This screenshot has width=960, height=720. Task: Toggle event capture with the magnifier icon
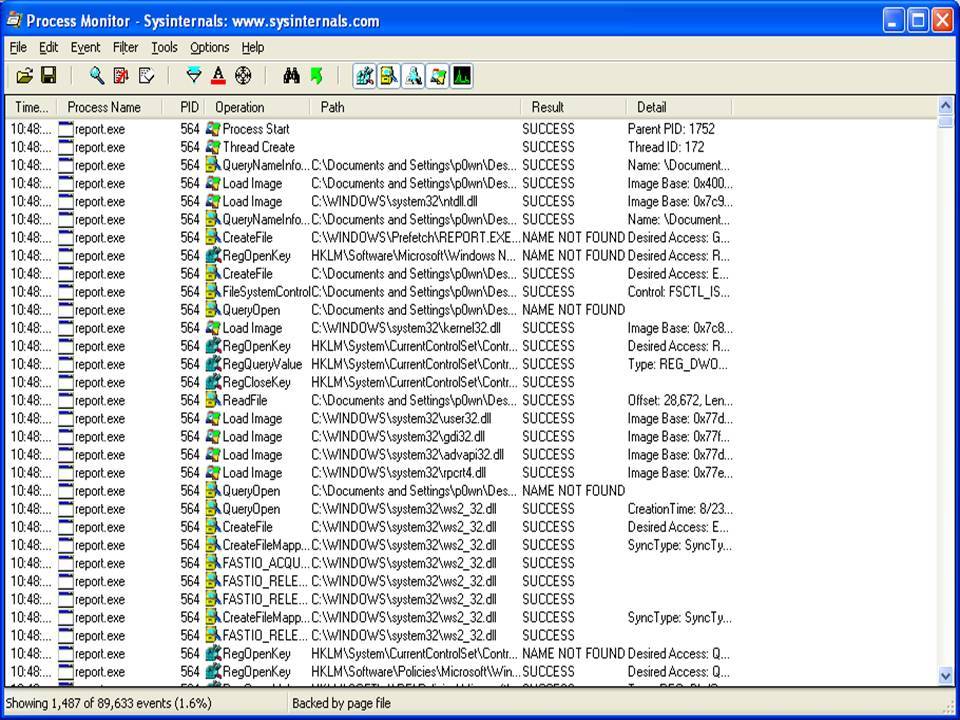(97, 76)
